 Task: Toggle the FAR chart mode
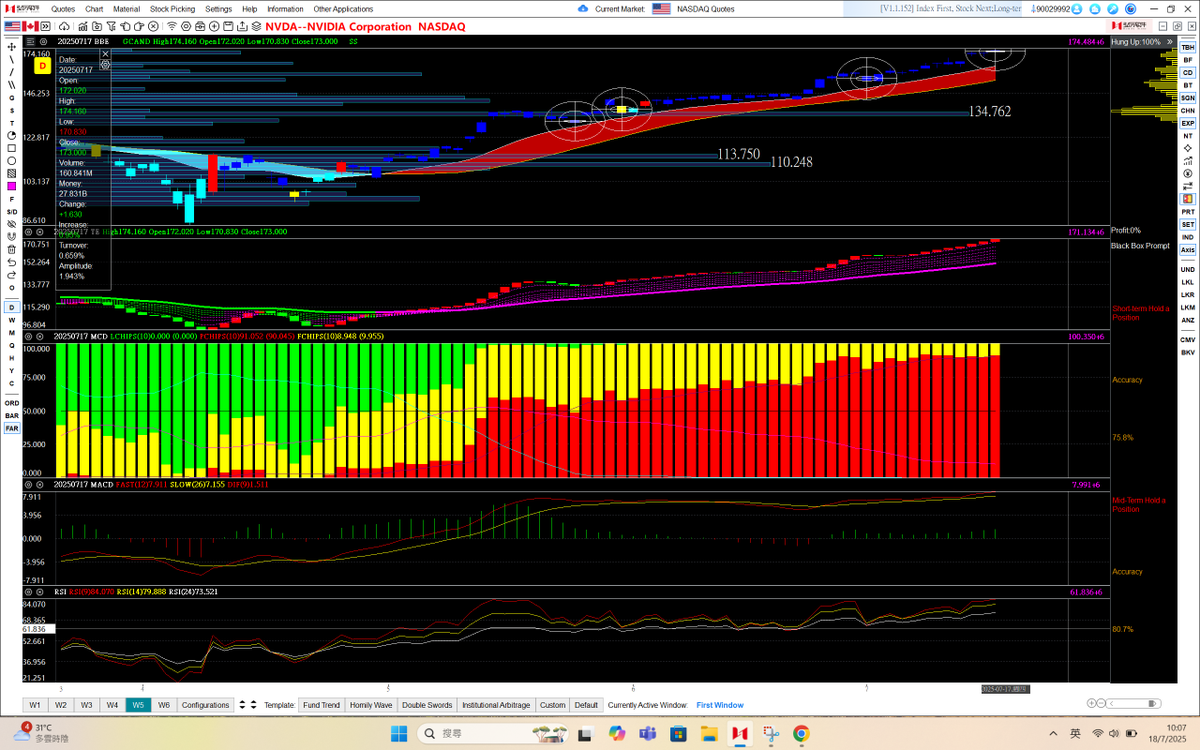point(12,427)
